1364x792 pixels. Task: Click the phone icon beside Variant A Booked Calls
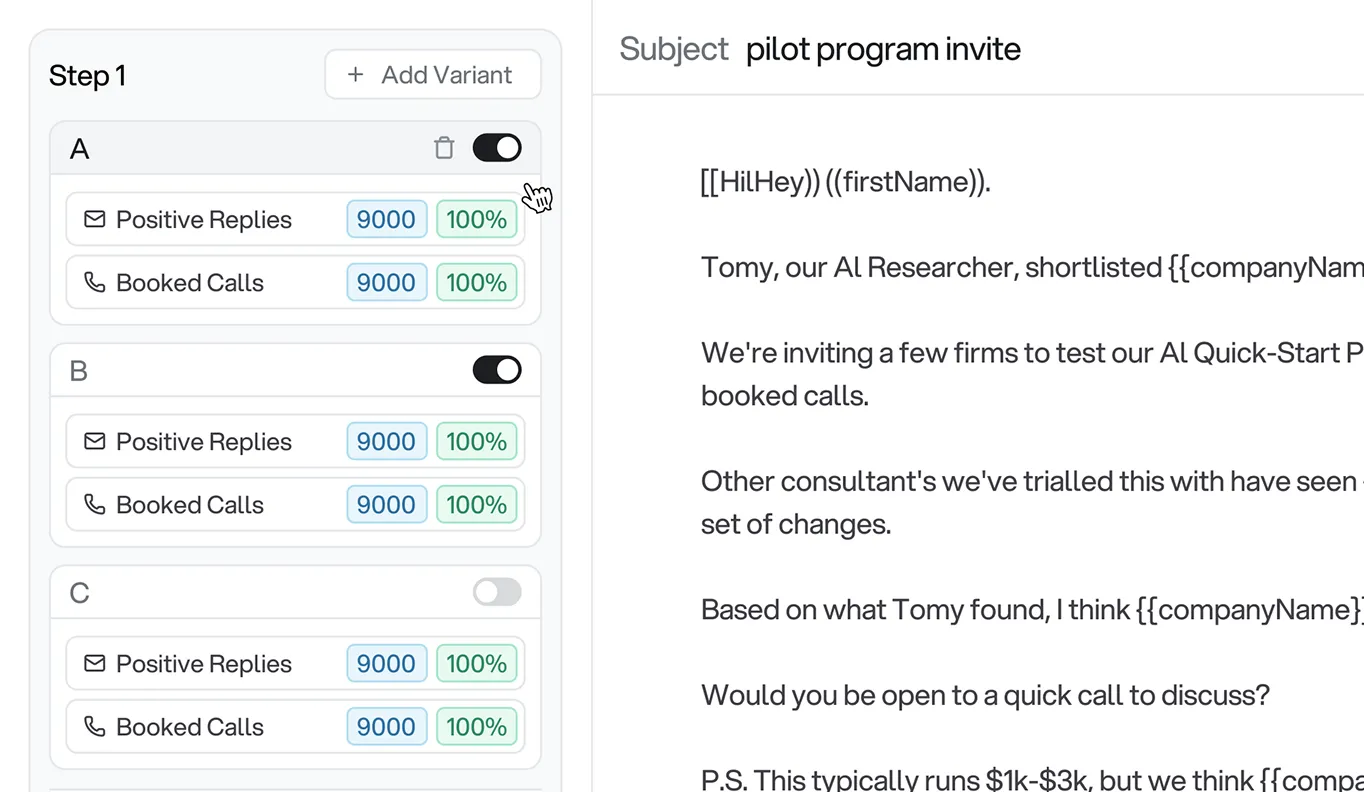point(93,282)
